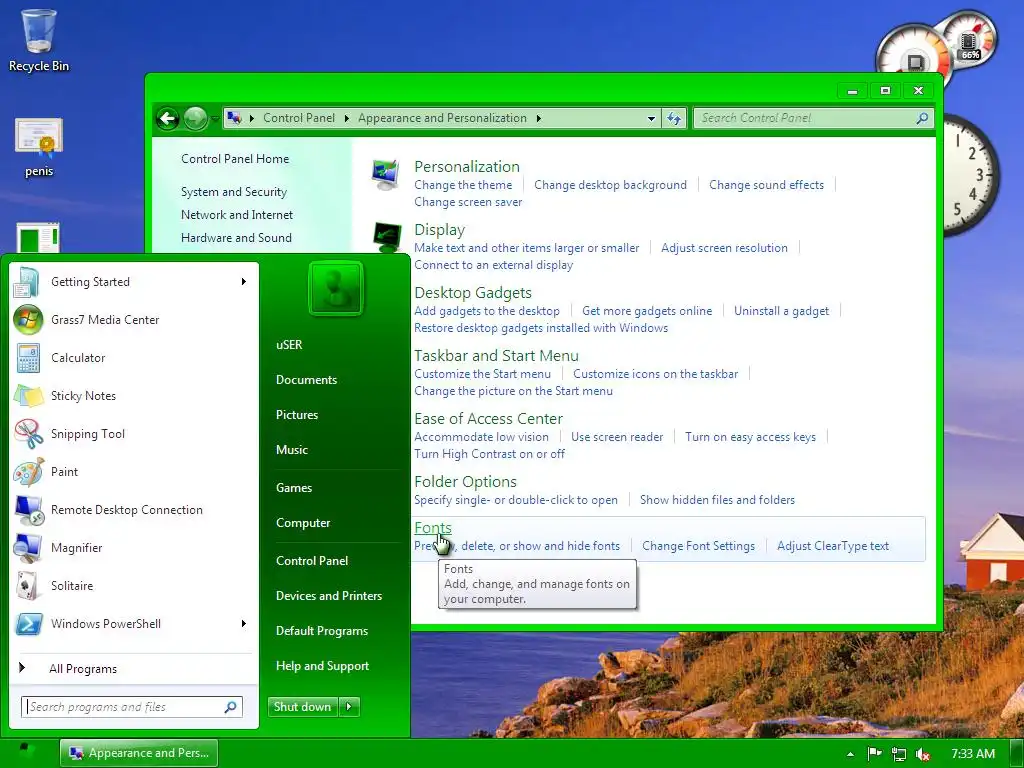The height and width of the screenshot is (768, 1024).
Task: Show hidden tray icons arrow
Action: (850, 754)
